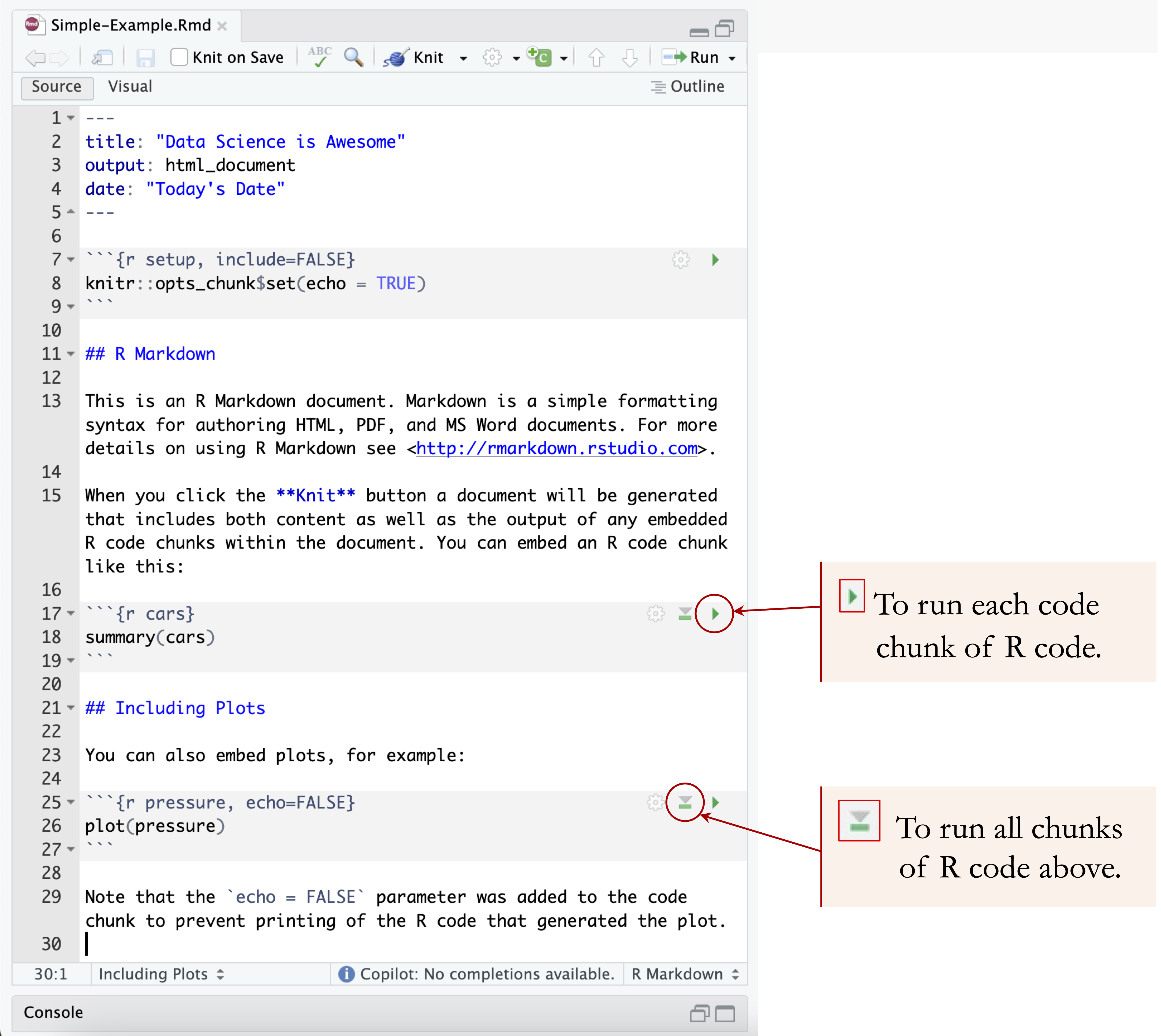
Task: Open the document settings gear icon
Action: pyautogui.click(x=492, y=58)
